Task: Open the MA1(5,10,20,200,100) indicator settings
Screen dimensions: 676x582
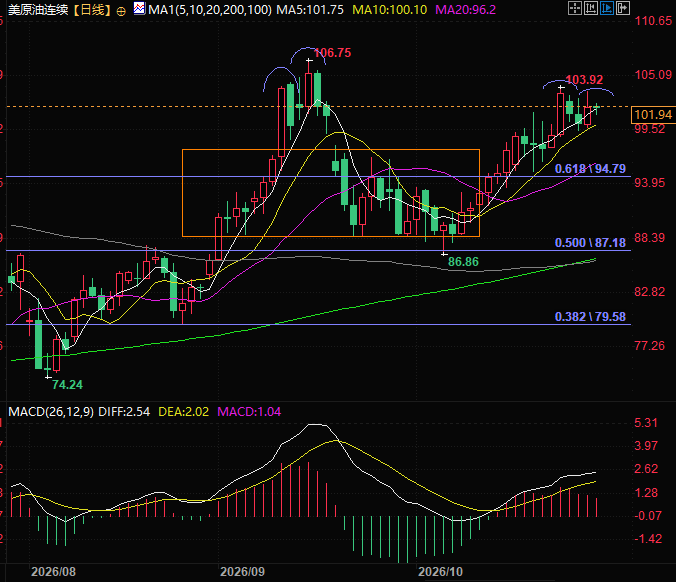Action: pos(210,9)
